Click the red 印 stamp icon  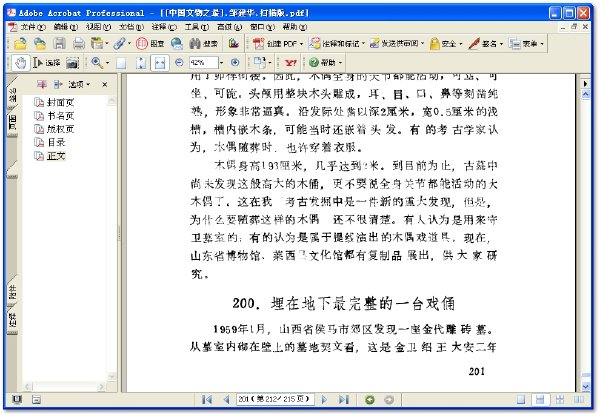click(x=142, y=43)
